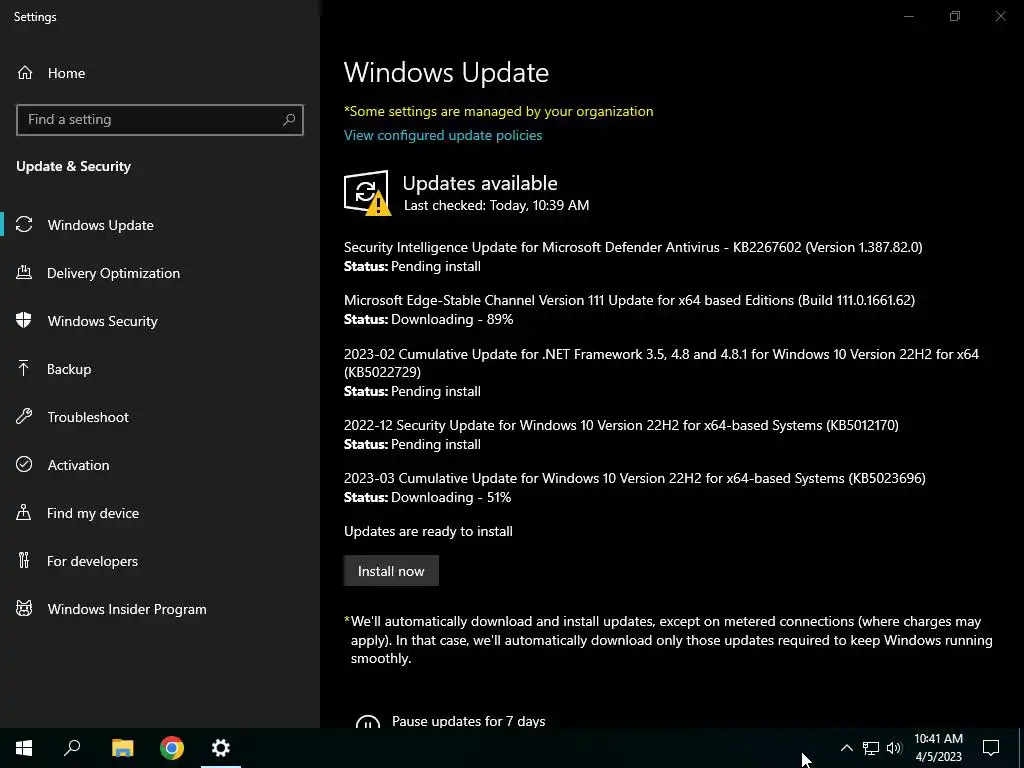
Task: Click the Security Intelligence Update KB2267602 entry
Action: click(633, 256)
